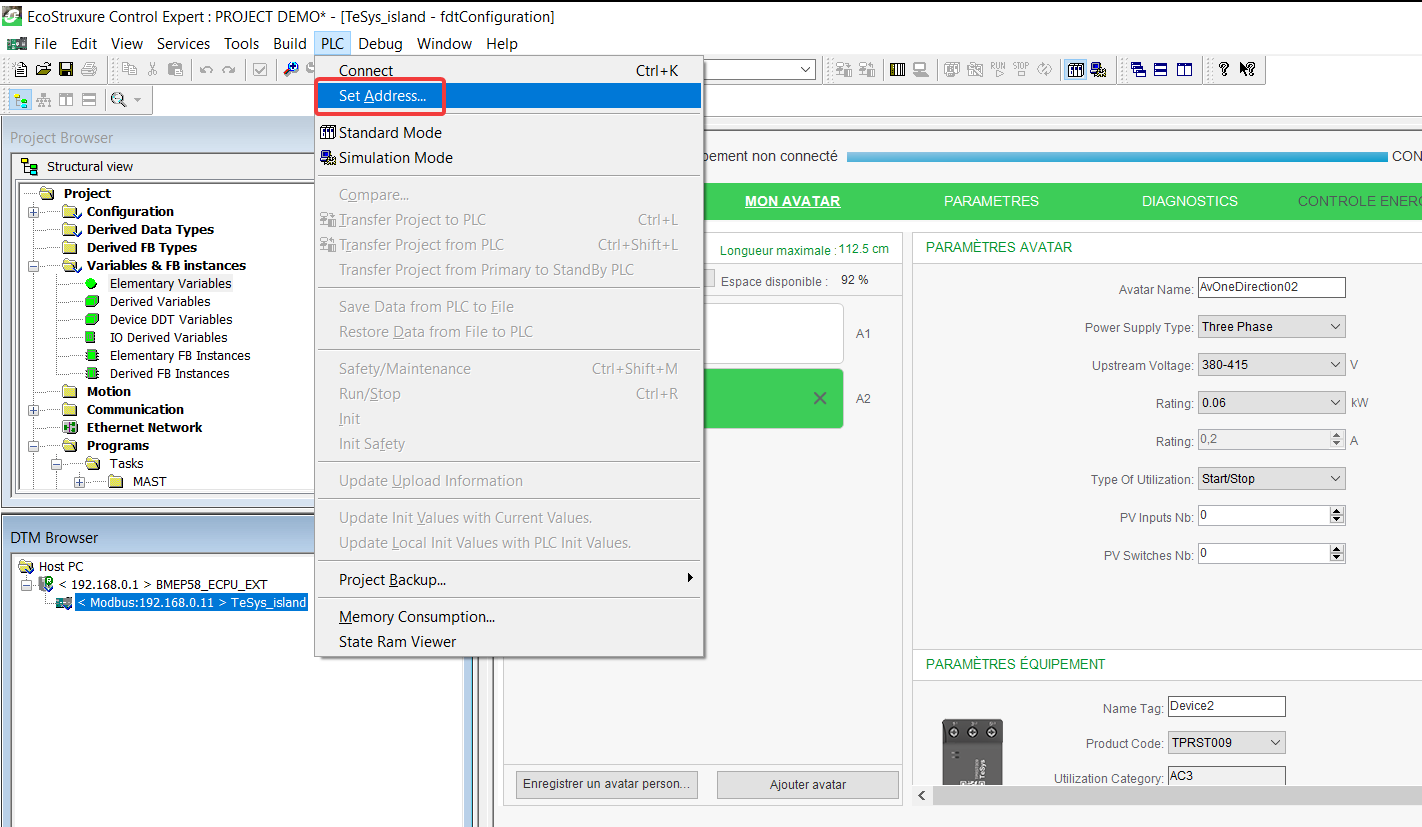Choose Set Address in PLC menu

pyautogui.click(x=509, y=96)
